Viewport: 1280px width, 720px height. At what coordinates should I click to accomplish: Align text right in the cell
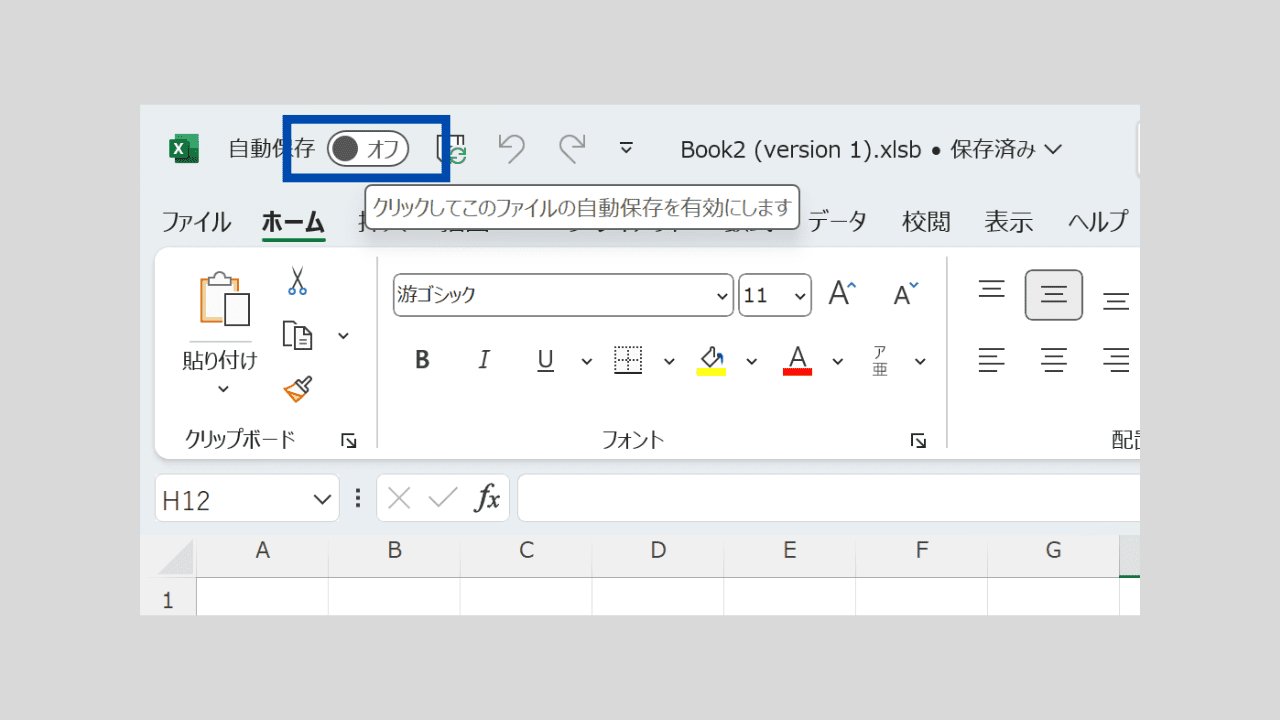pyautogui.click(x=1116, y=360)
